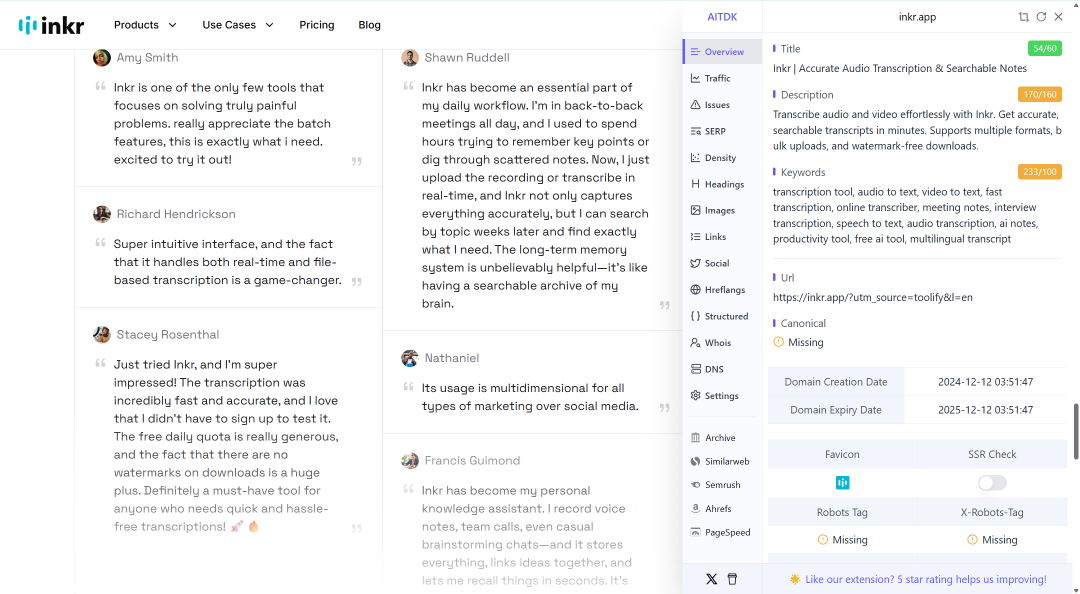Click the crop/resize icon in the panel header
The height and width of the screenshot is (594, 1080).
click(x=1024, y=17)
